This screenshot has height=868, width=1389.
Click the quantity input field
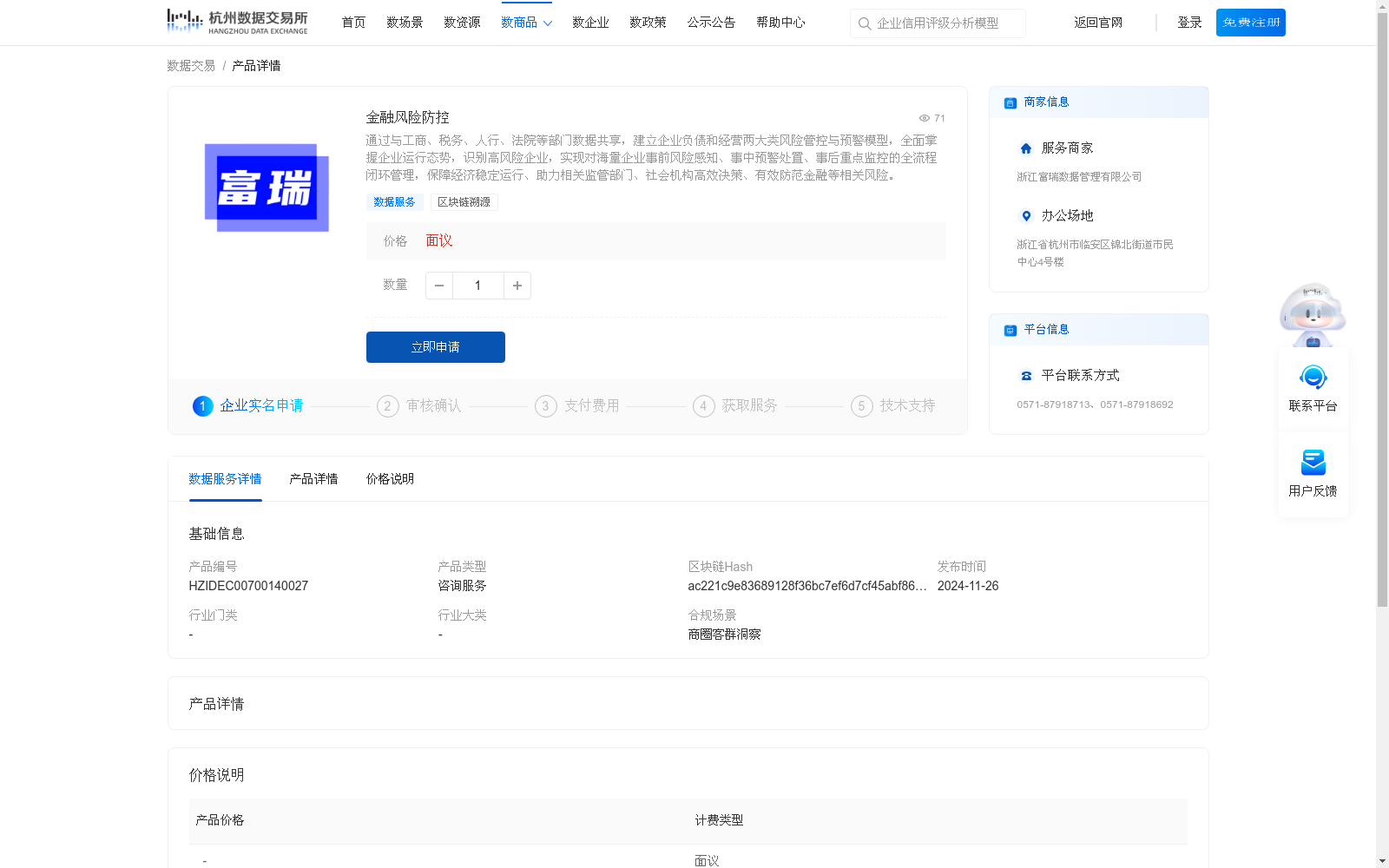[478, 286]
